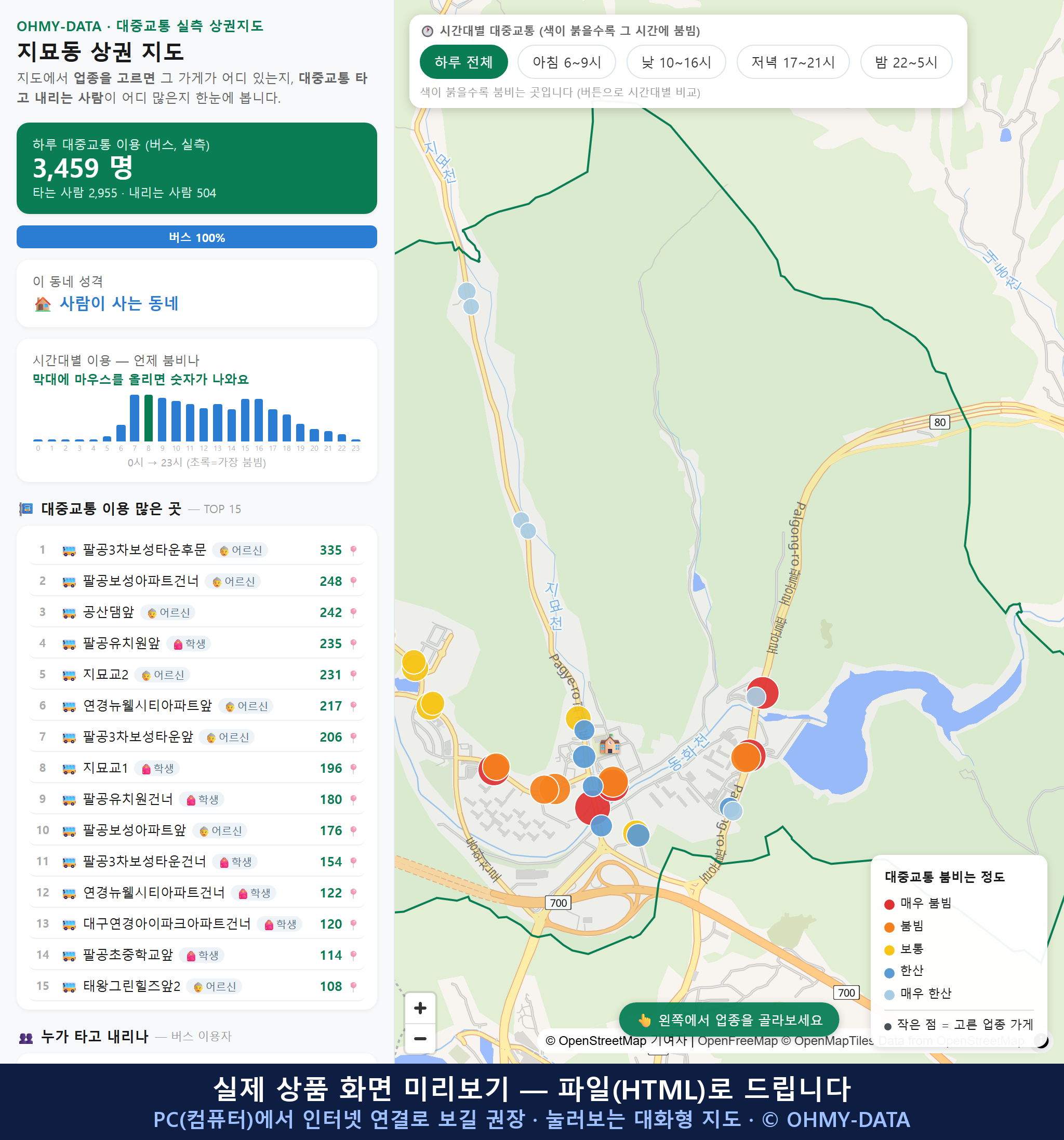Select the 팔공보성아파트건너 list row
Image resolution: width=1064 pixels, height=1140 pixels.
[x=197, y=582]
